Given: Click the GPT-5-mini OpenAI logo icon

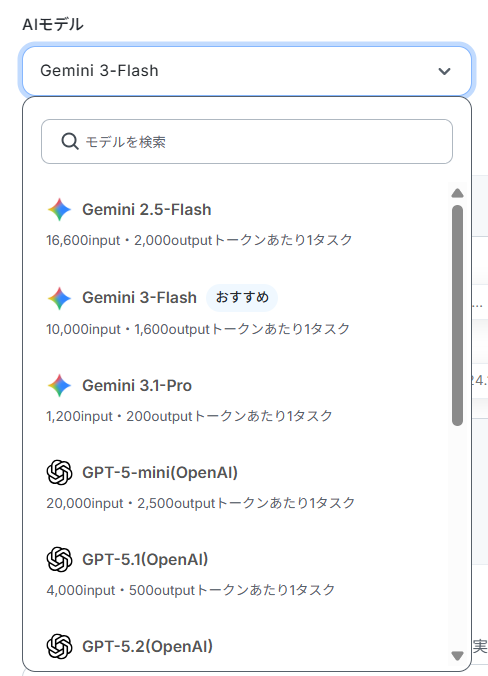Looking at the screenshot, I should (59, 473).
